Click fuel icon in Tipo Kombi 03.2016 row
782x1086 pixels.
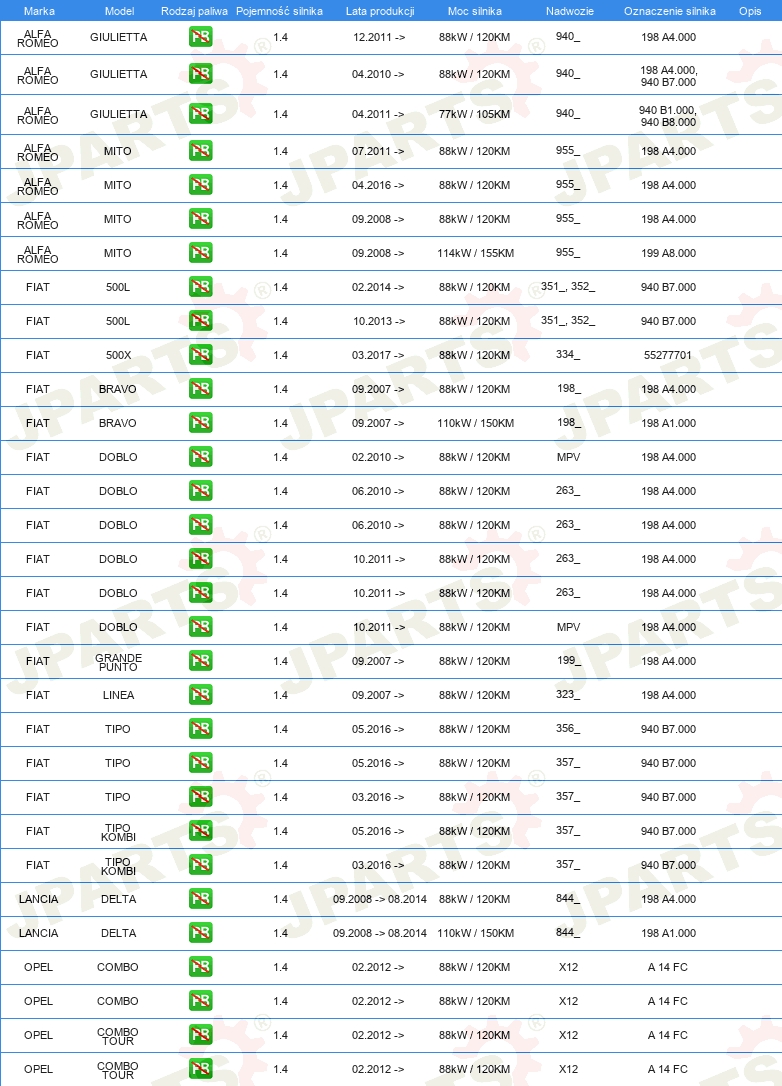tap(200, 864)
